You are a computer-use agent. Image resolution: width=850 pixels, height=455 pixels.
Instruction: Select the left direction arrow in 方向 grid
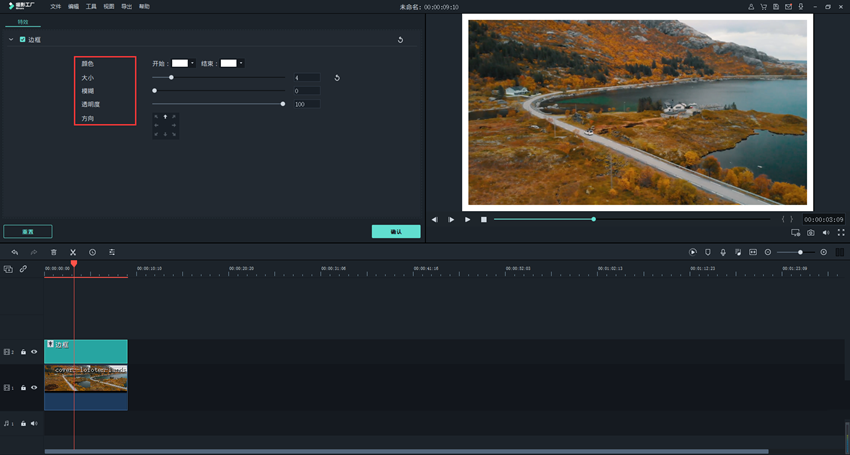point(157,125)
